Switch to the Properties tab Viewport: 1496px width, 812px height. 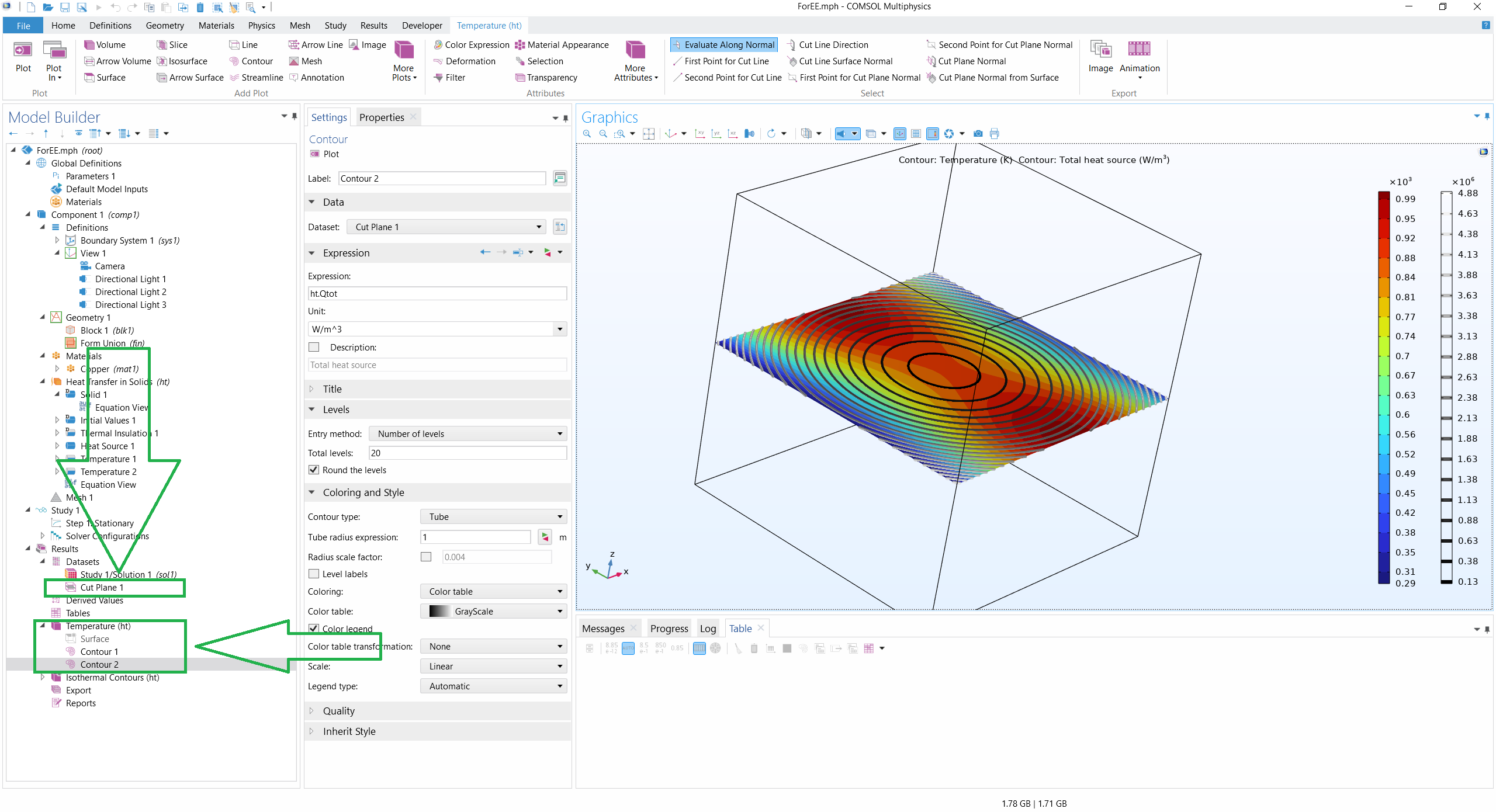tap(382, 117)
